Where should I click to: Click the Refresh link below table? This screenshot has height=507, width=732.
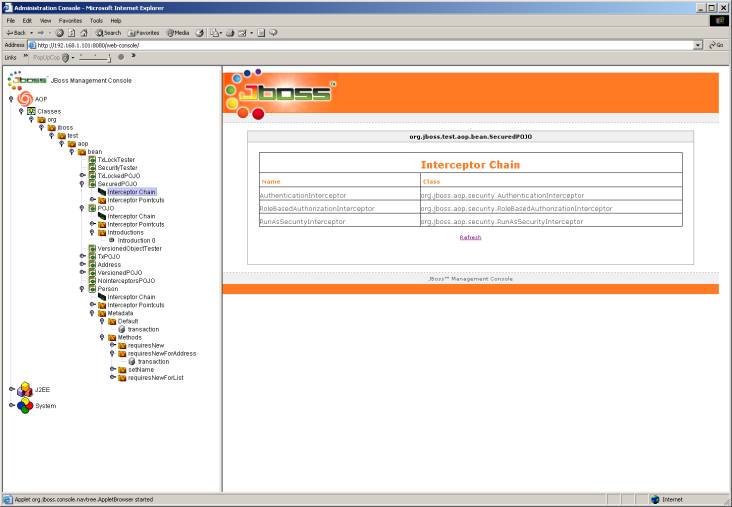[x=470, y=237]
